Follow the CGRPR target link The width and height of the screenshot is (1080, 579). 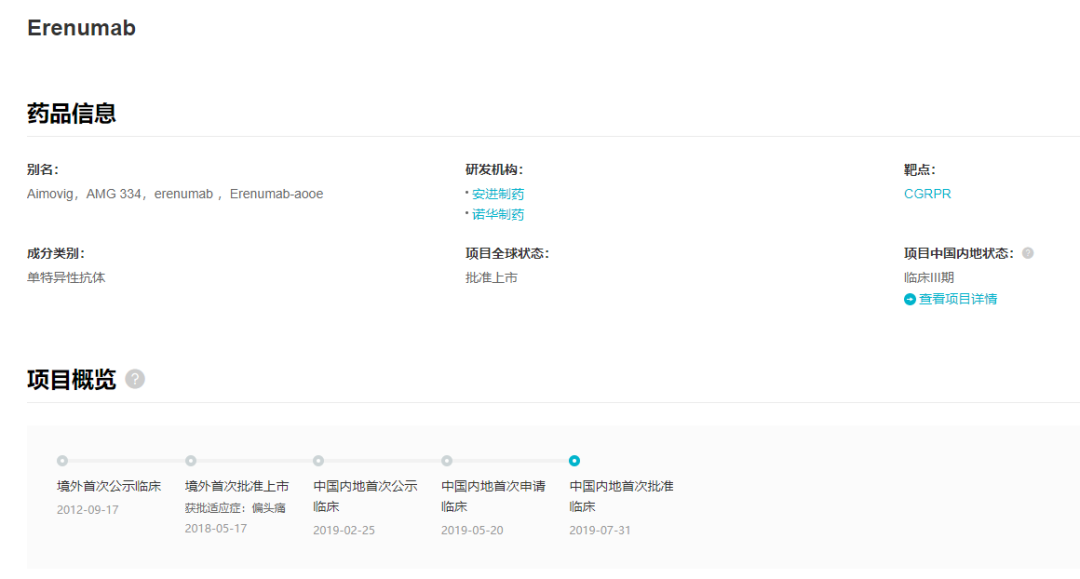point(927,194)
